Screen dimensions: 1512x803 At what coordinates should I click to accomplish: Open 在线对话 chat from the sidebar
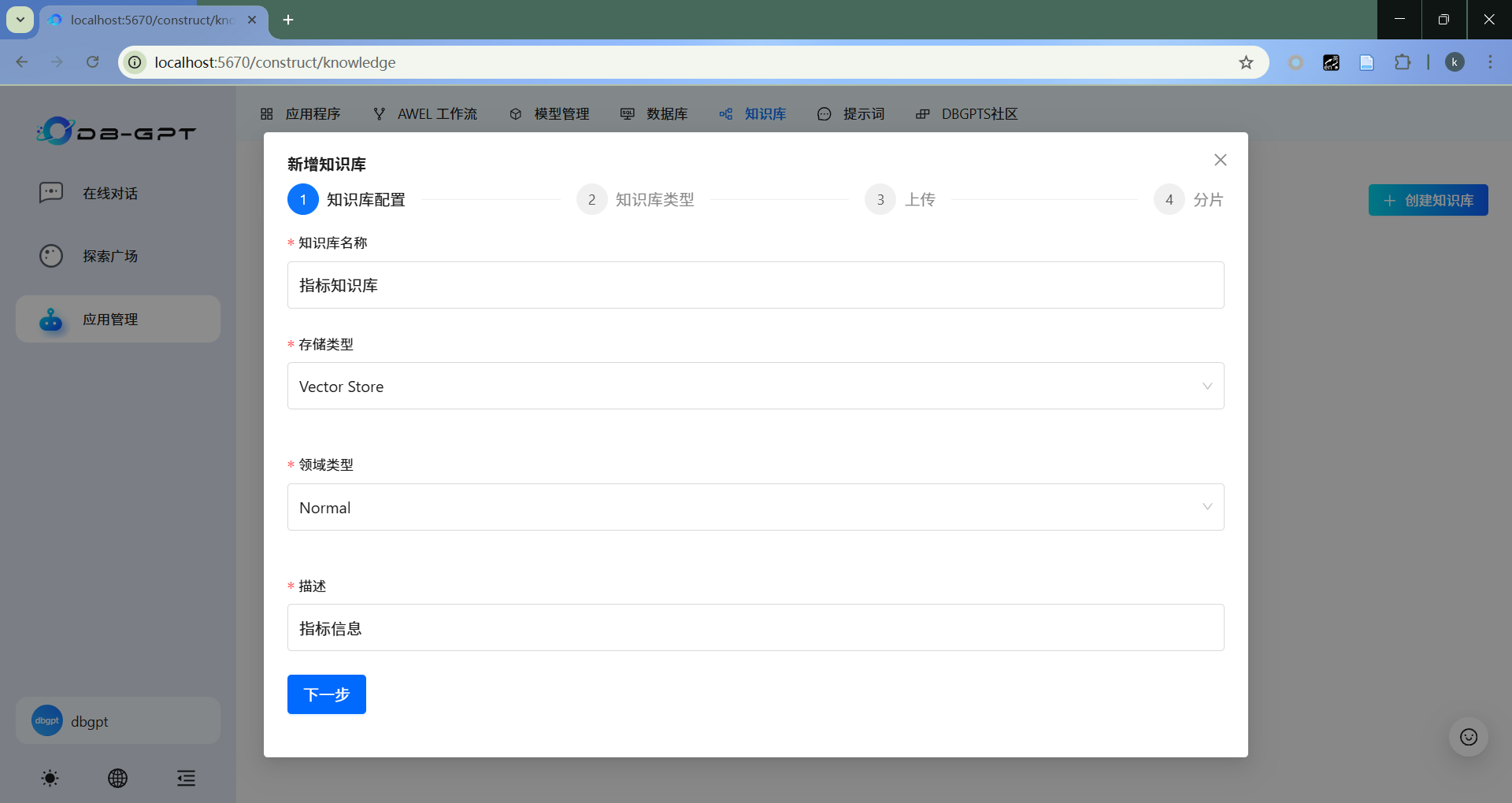110,194
